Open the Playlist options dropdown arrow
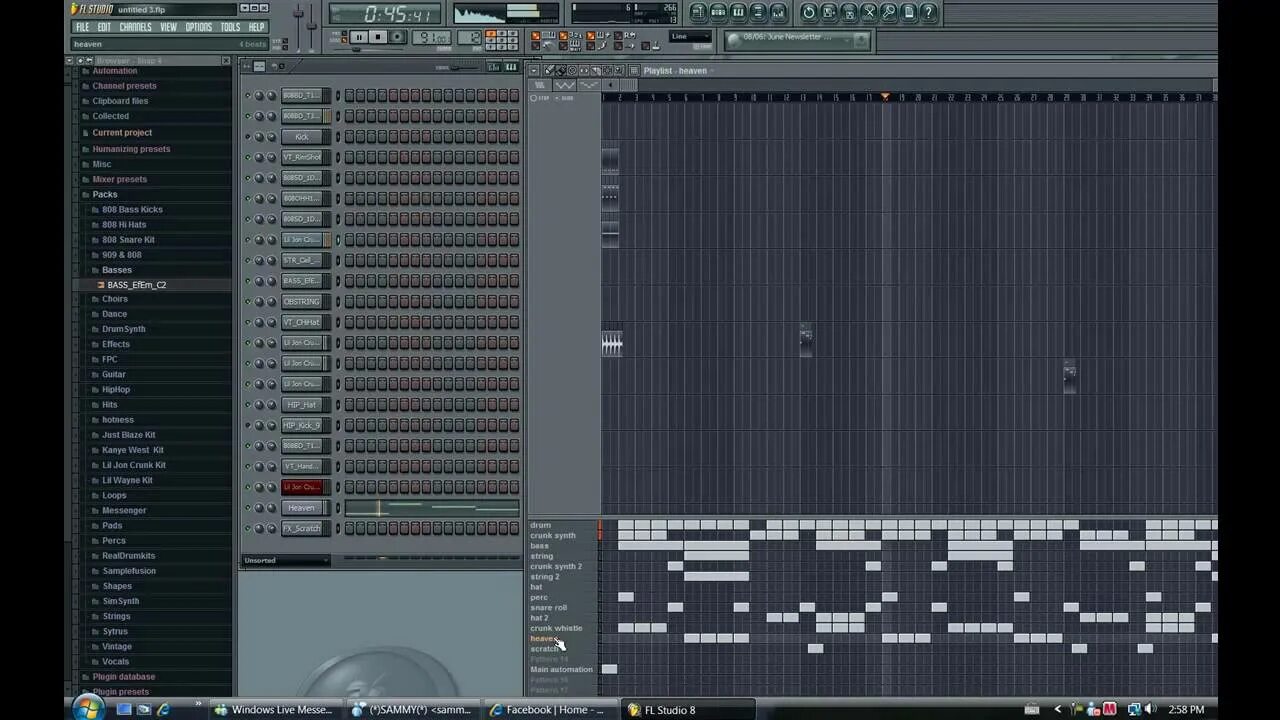1280x720 pixels. [x=534, y=70]
